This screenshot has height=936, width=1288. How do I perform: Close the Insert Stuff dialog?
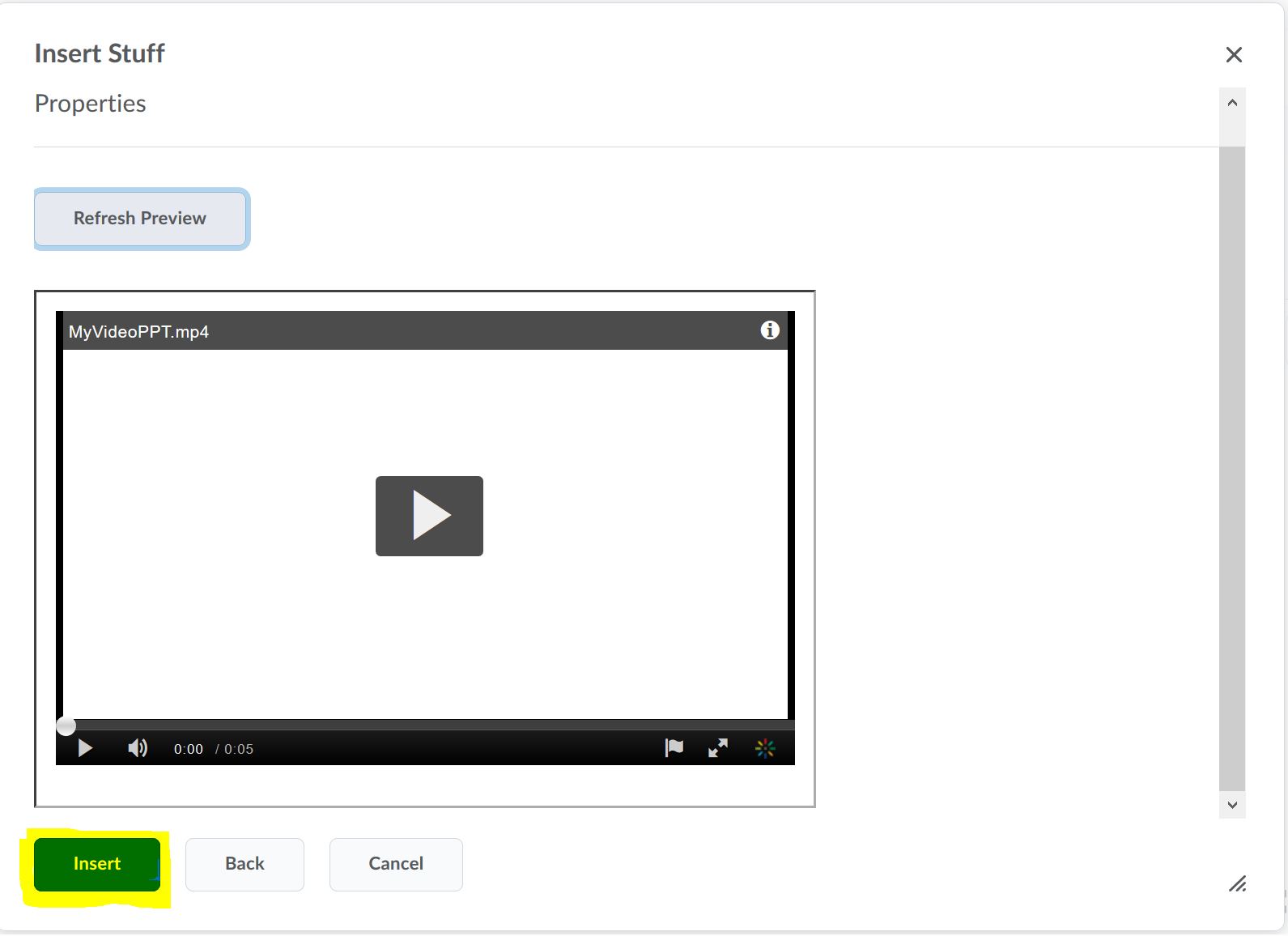(1234, 55)
